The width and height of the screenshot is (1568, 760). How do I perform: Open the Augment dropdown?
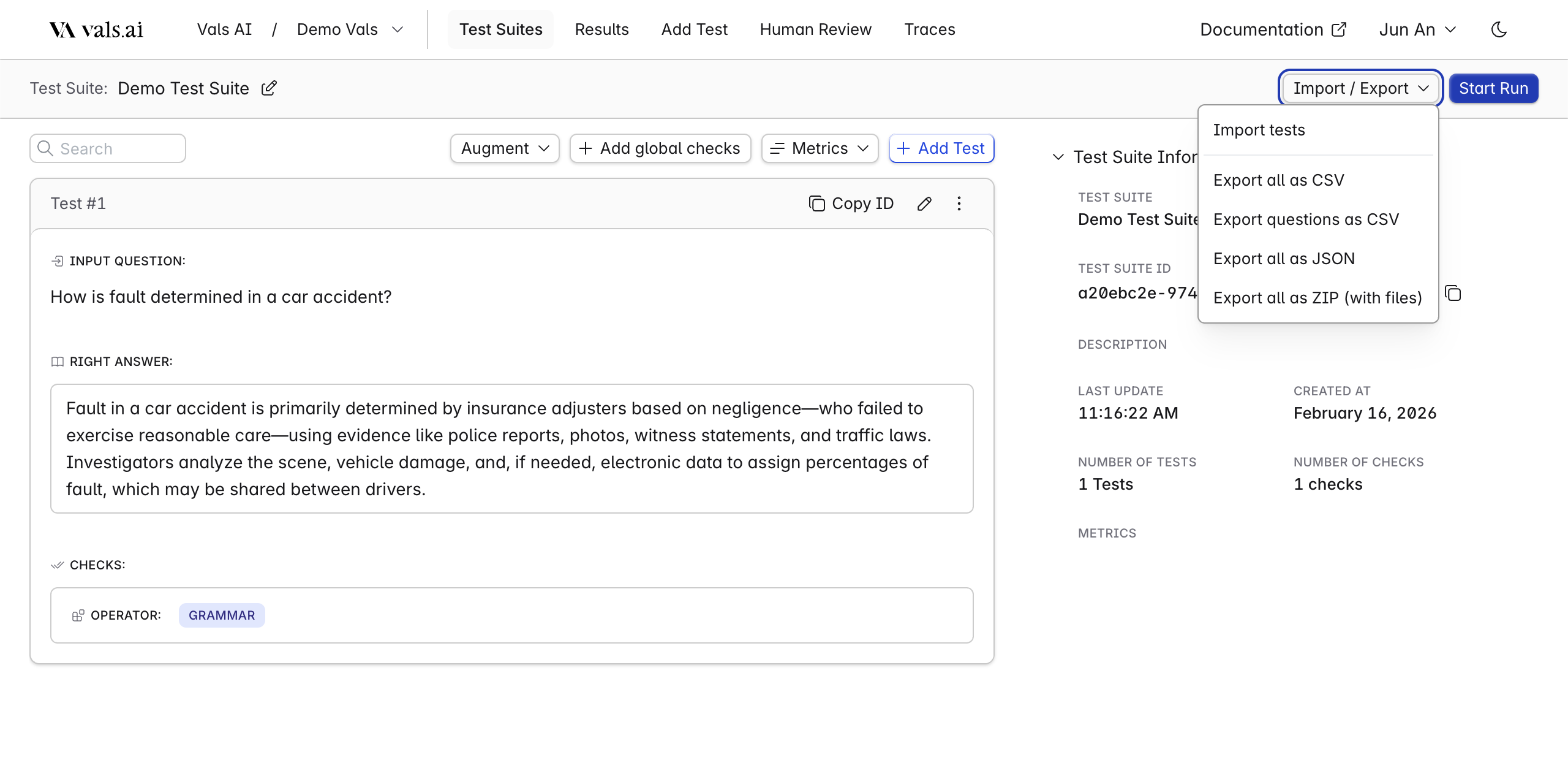[505, 148]
